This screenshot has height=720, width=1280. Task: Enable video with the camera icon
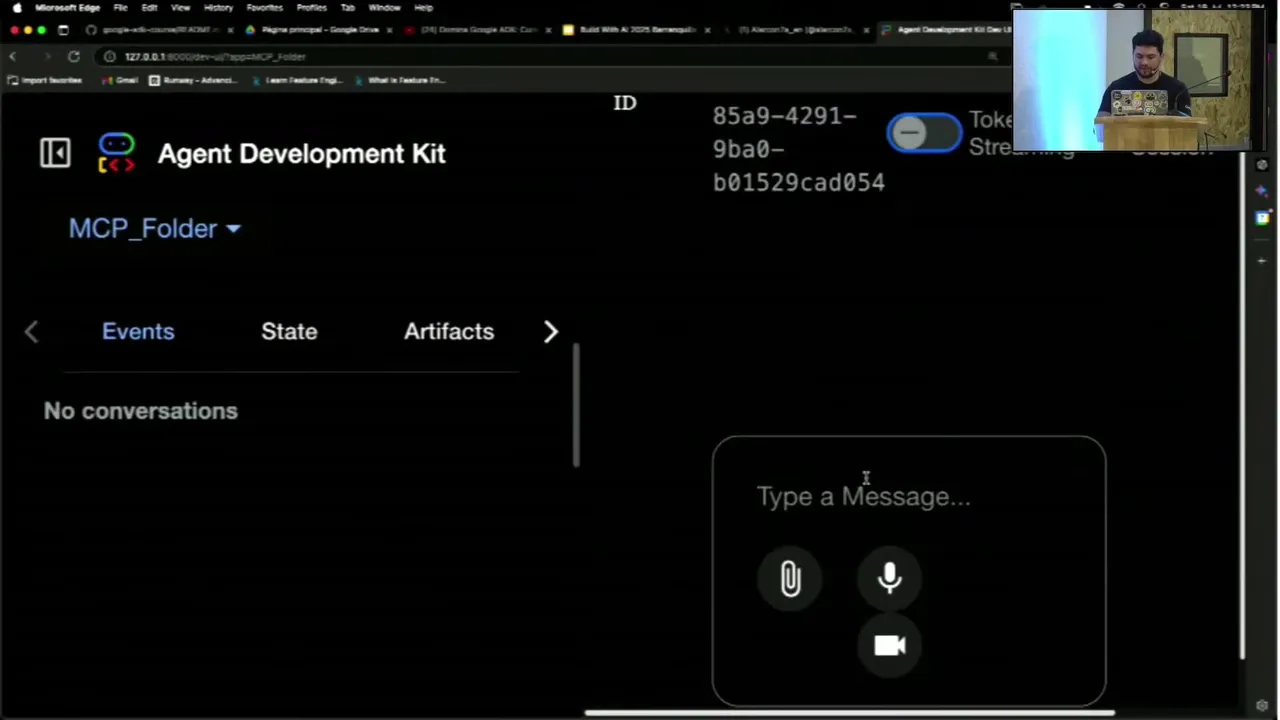point(890,645)
